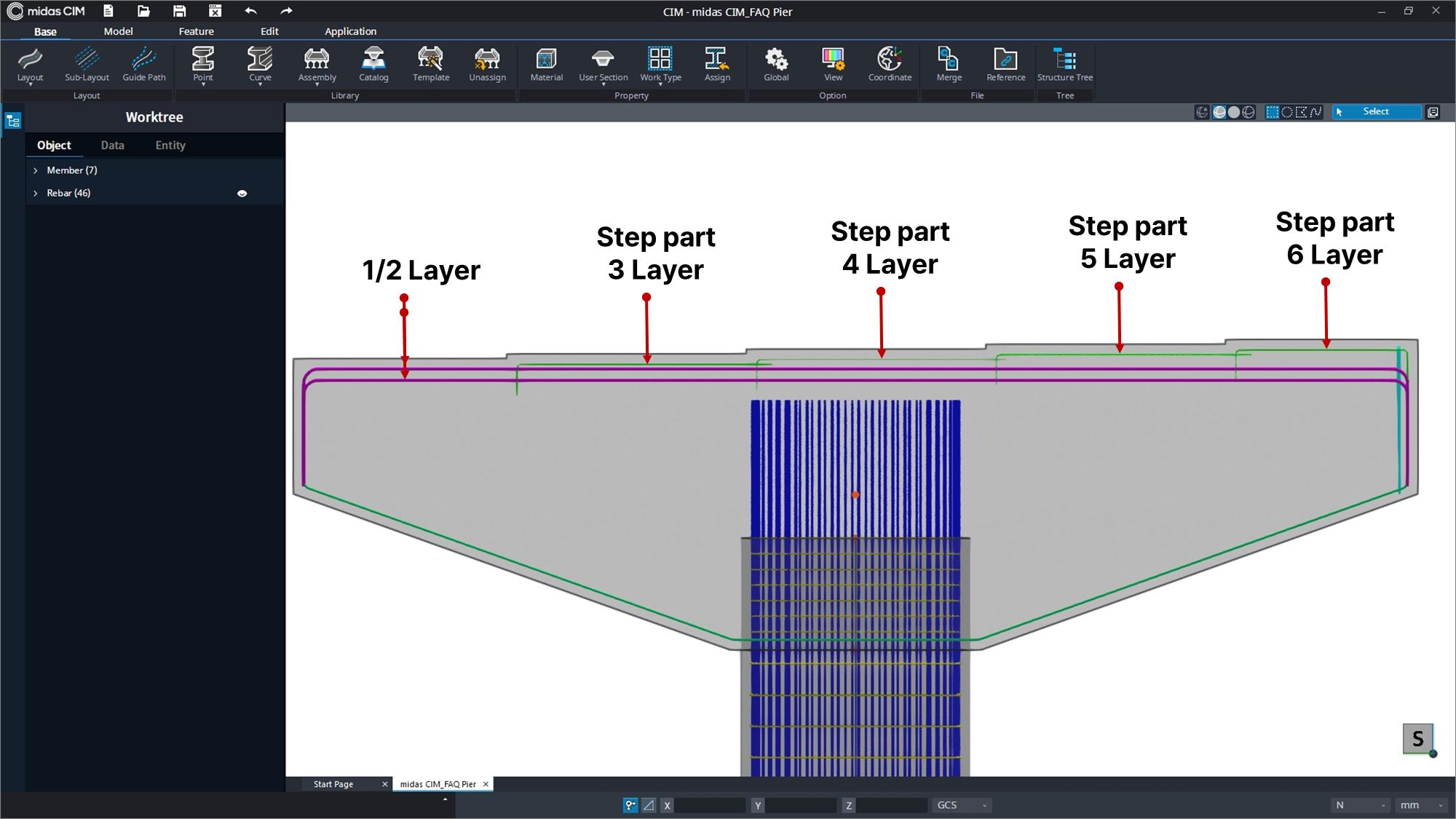The height and width of the screenshot is (819, 1456).
Task: Open the Data tab in Worktree
Action: pyautogui.click(x=112, y=146)
